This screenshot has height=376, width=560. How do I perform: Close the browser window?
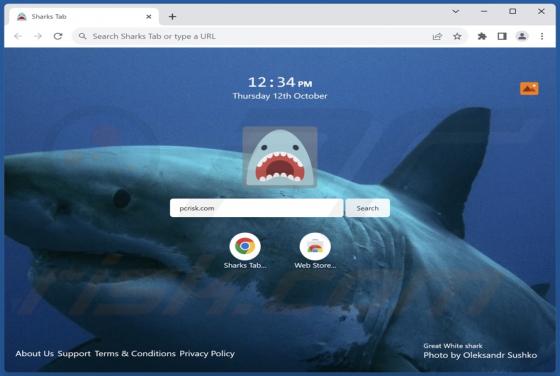541,12
